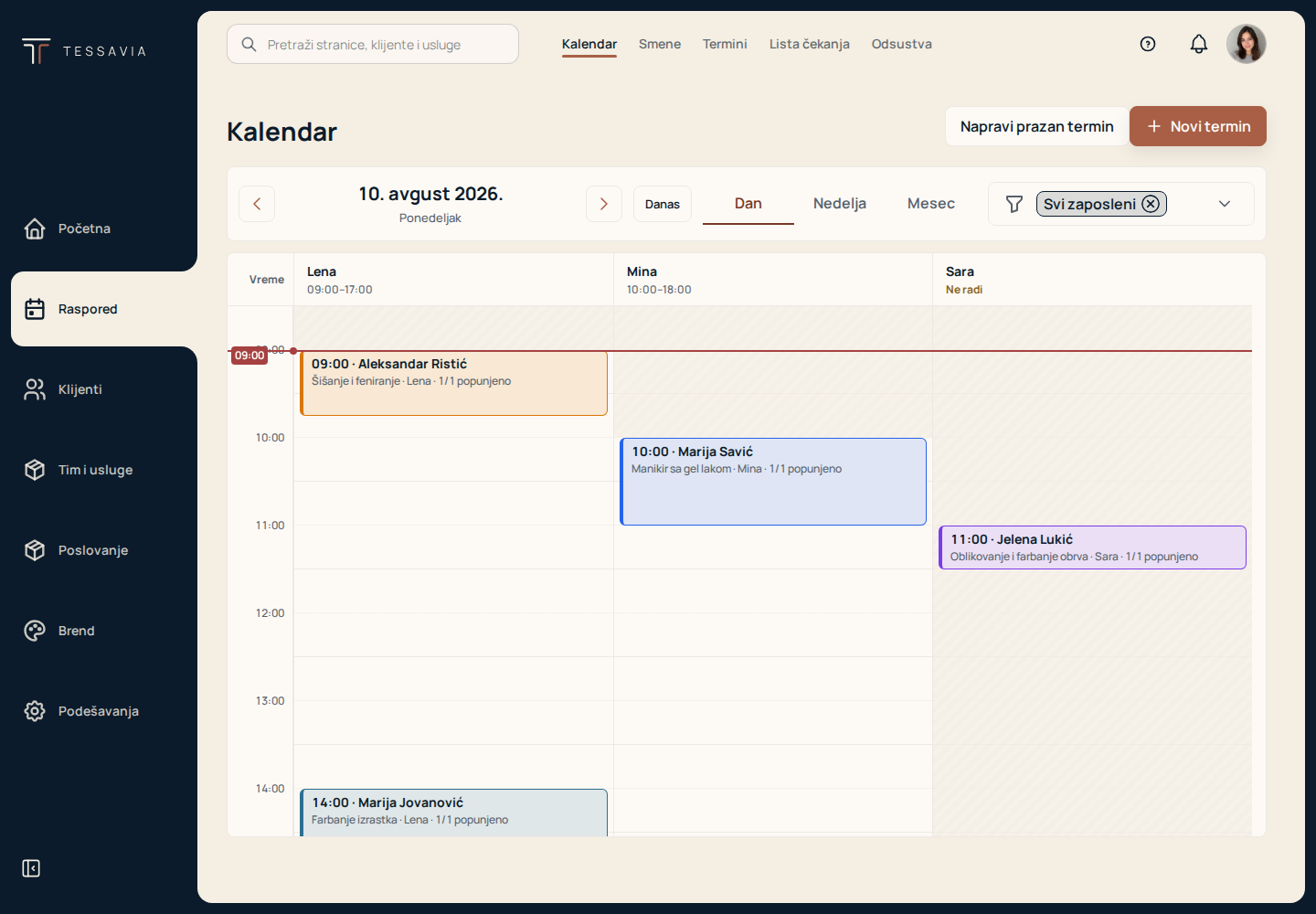This screenshot has width=1316, height=914.
Task: Open Tim i usluge section
Action: pos(99,470)
